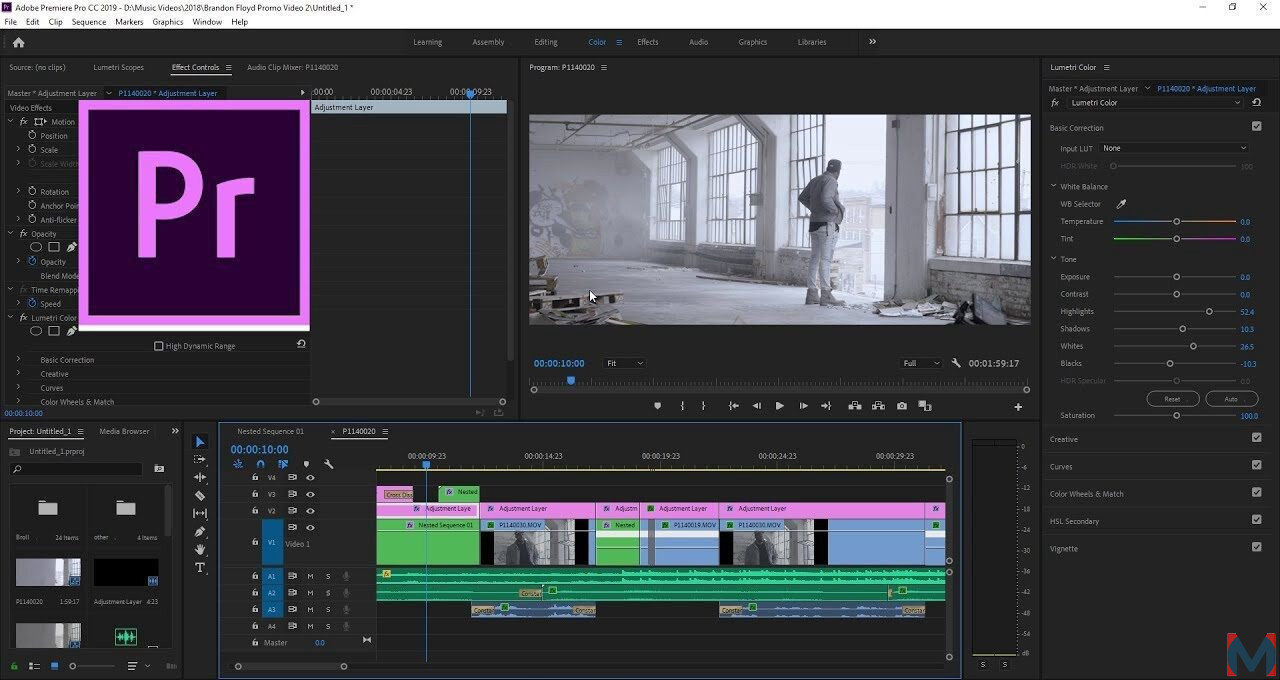Image resolution: width=1280 pixels, height=680 pixels.
Task: Open the Fit zoom level dropdown
Action: [625, 363]
